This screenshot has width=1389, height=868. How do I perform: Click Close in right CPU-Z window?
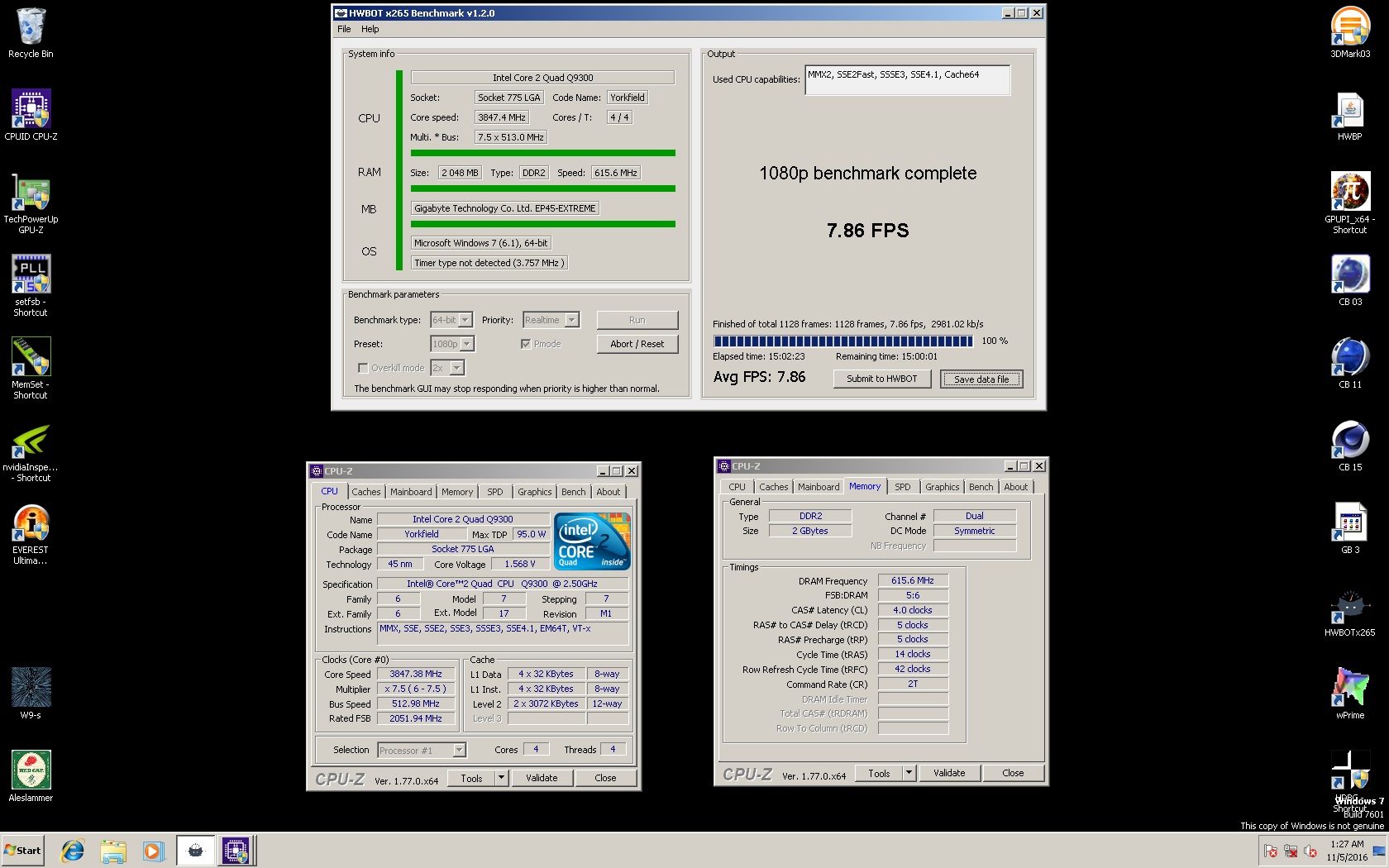1013,773
